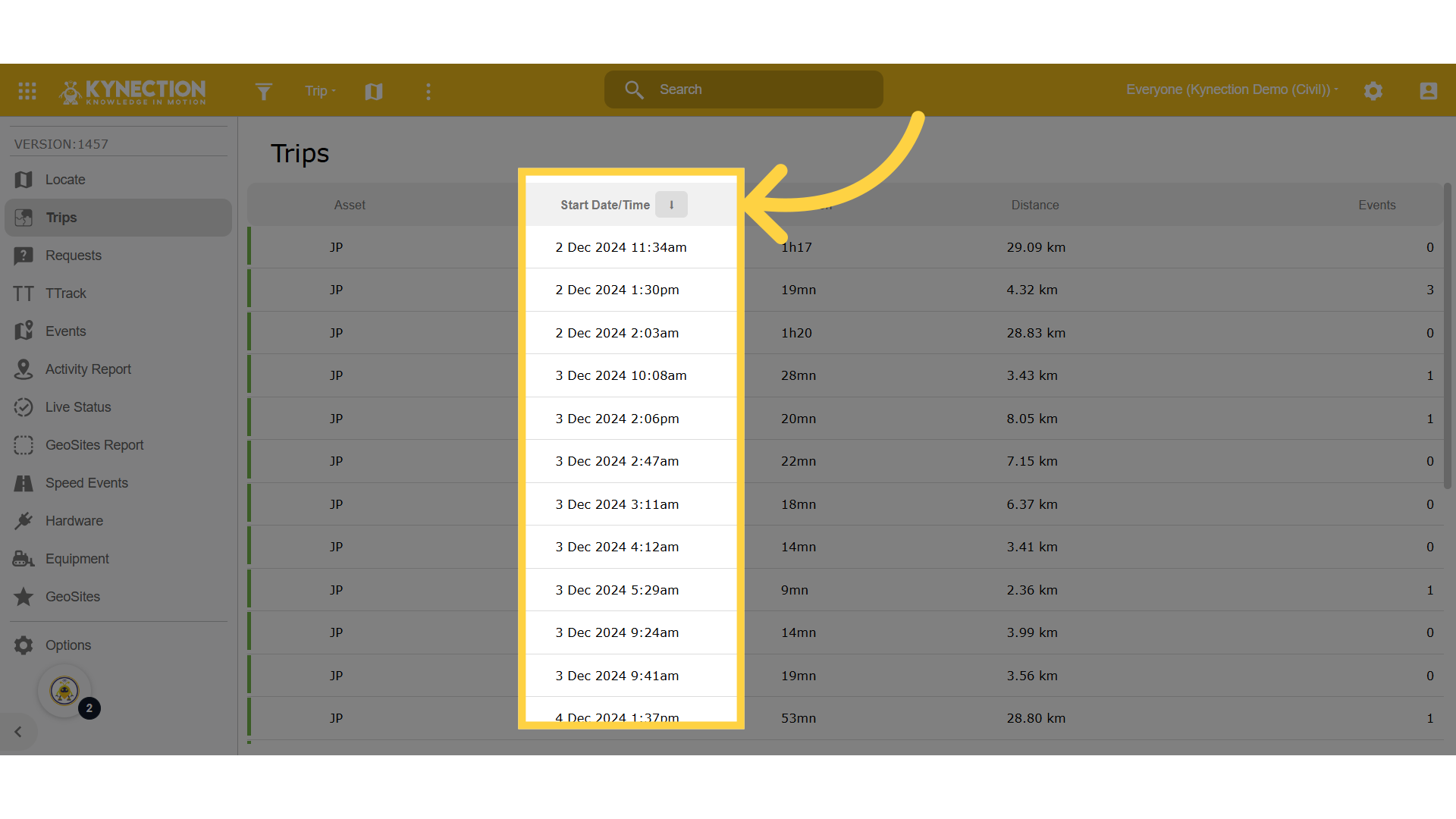
Task: Sort by the Events column header
Action: pyautogui.click(x=1377, y=205)
